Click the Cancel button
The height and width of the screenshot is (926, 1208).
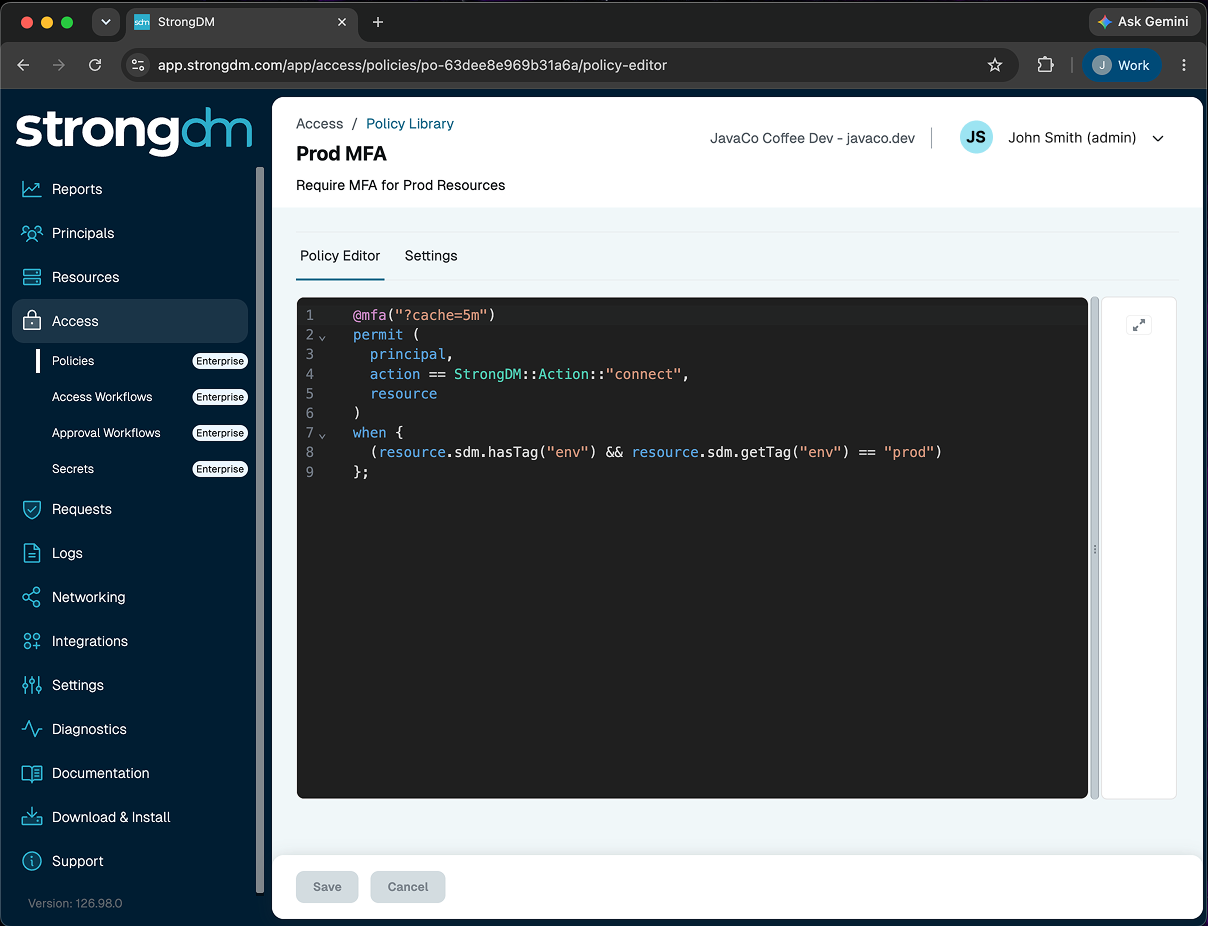tap(408, 887)
